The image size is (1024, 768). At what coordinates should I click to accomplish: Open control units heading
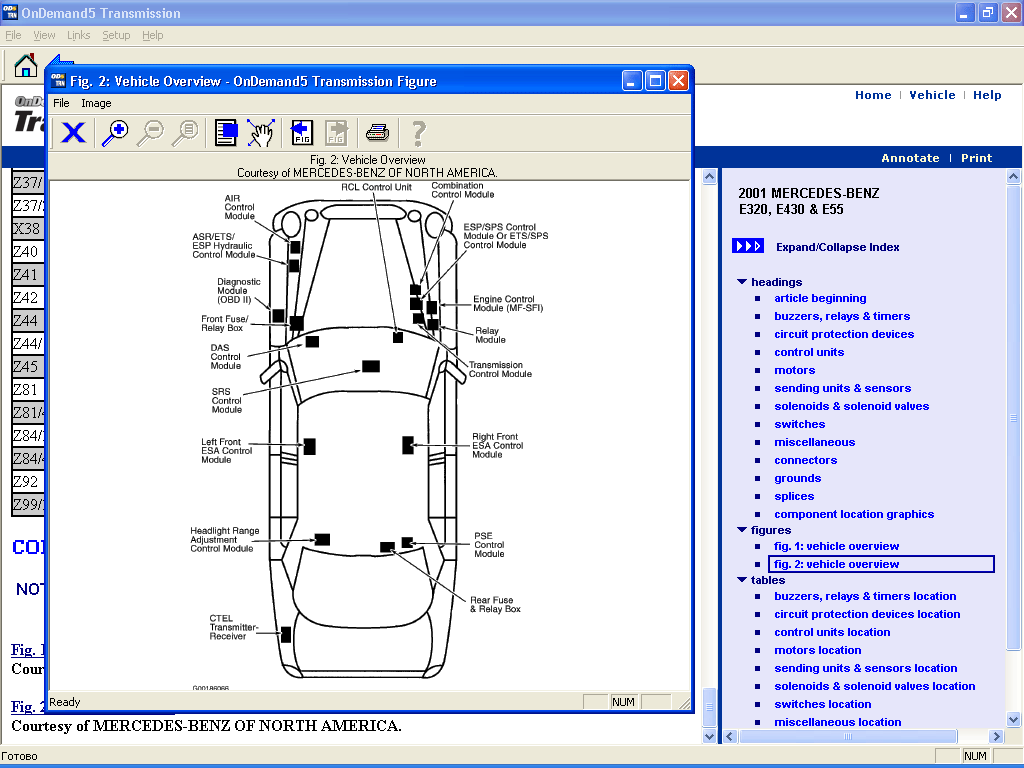[809, 352]
